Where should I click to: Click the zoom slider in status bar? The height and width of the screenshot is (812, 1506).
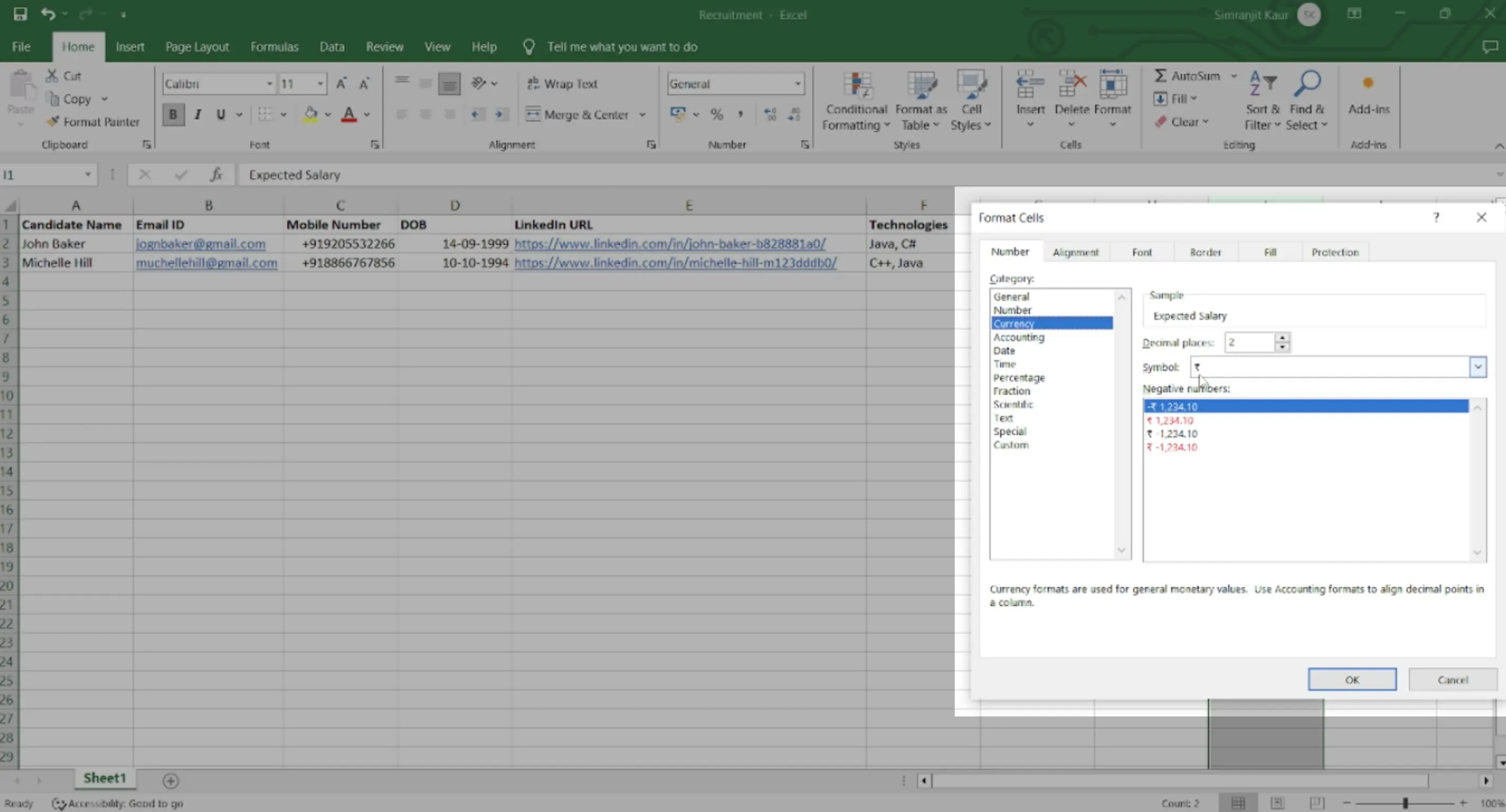click(1405, 803)
